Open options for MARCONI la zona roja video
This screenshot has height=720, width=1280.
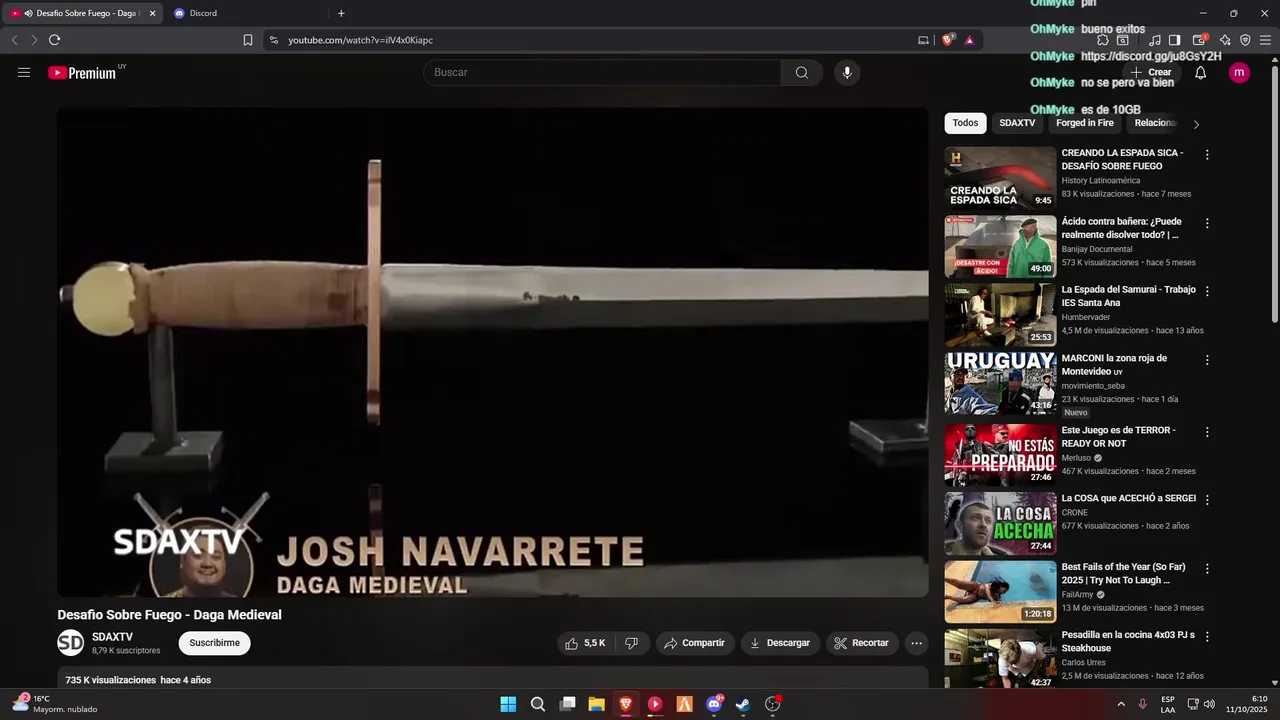click(1207, 360)
